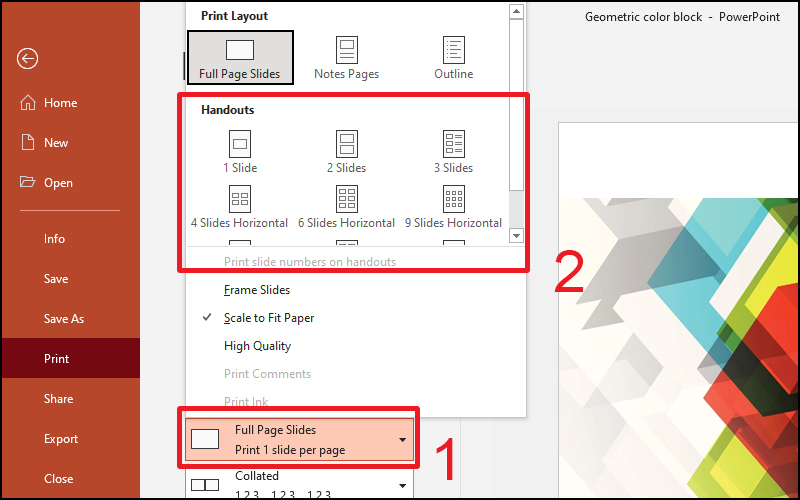800x500 pixels.
Task: Select Full Page Slides print layout
Action: coord(240,58)
